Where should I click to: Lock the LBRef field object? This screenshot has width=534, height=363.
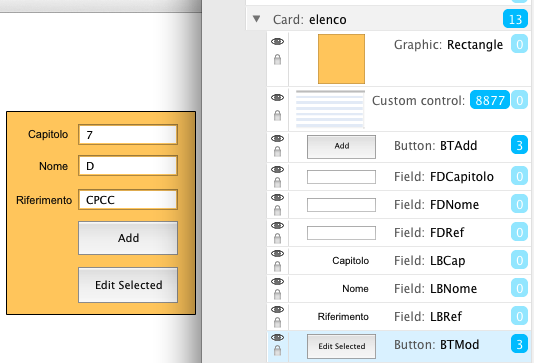pos(278,322)
